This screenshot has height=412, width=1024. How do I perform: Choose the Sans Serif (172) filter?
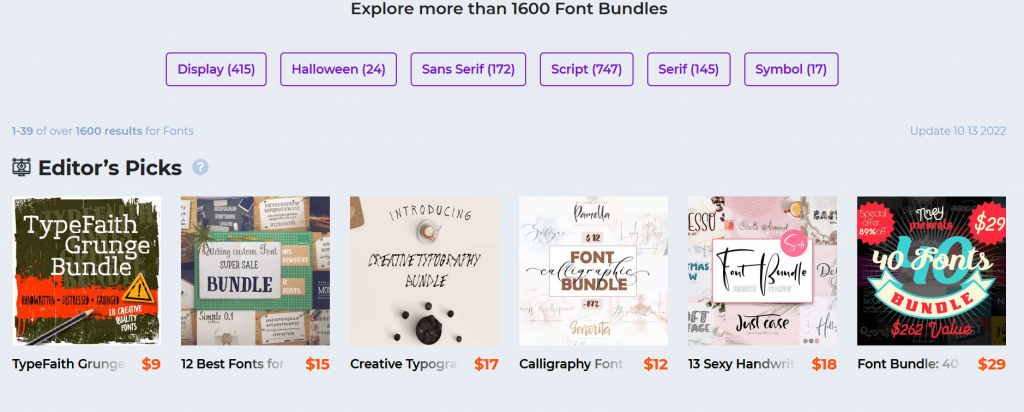pyautogui.click(x=468, y=69)
